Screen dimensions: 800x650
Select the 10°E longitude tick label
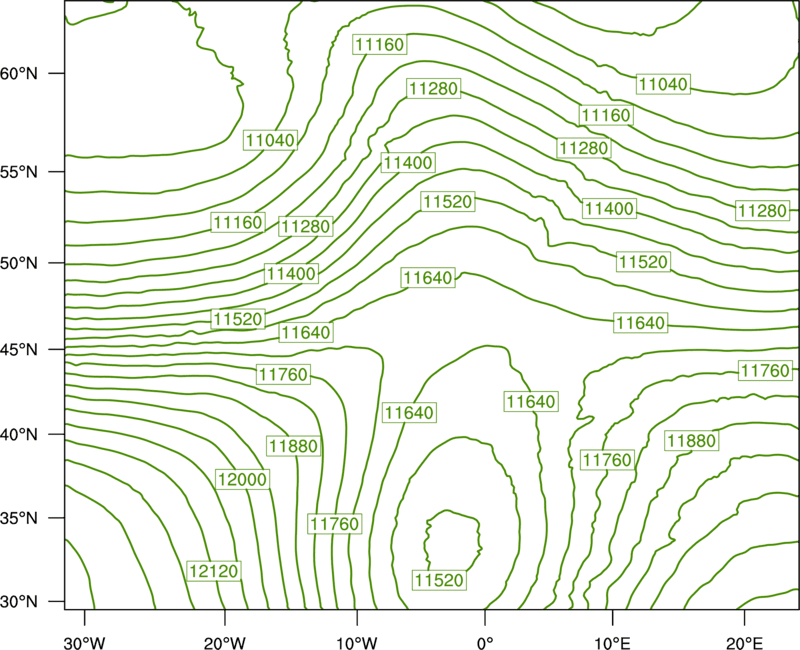click(x=612, y=643)
